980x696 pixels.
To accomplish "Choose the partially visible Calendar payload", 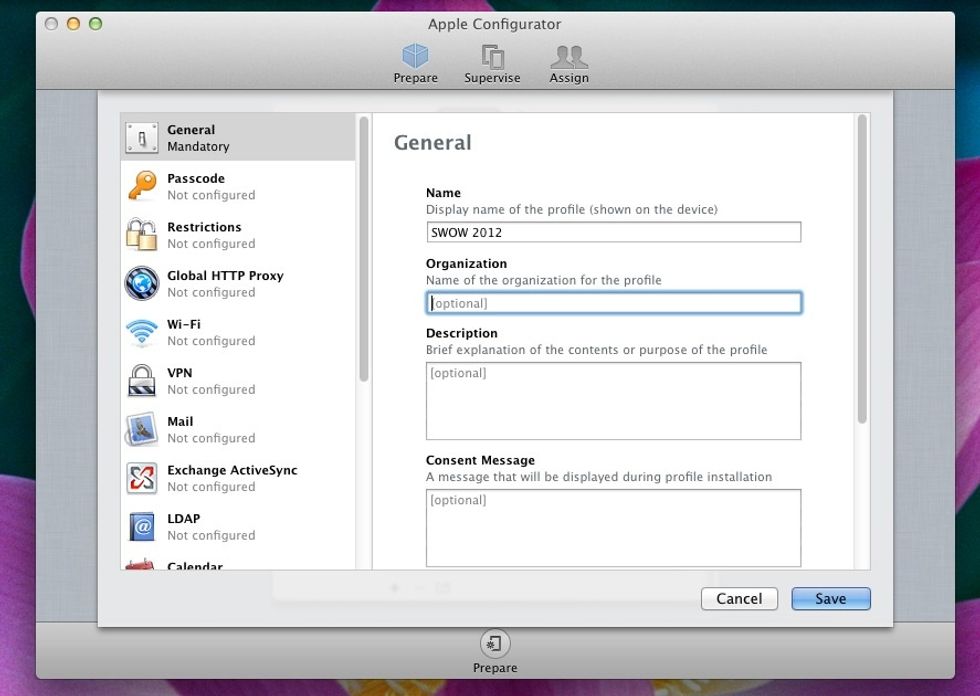I will tap(238, 564).
